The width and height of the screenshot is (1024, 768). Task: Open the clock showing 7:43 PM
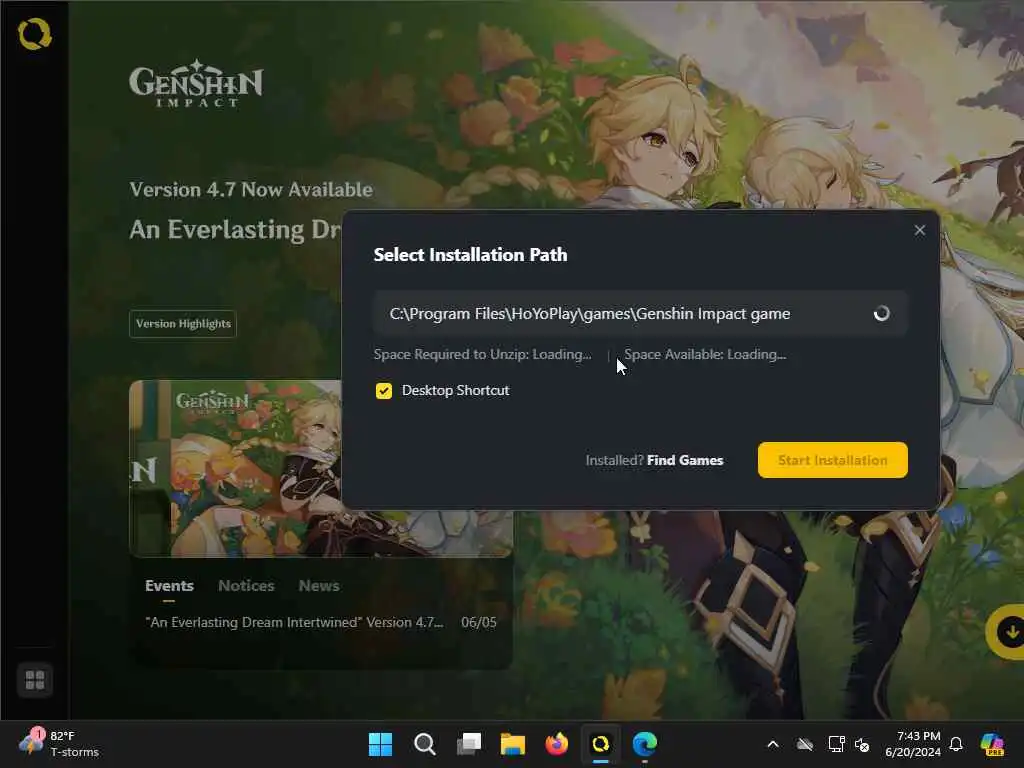(x=913, y=744)
